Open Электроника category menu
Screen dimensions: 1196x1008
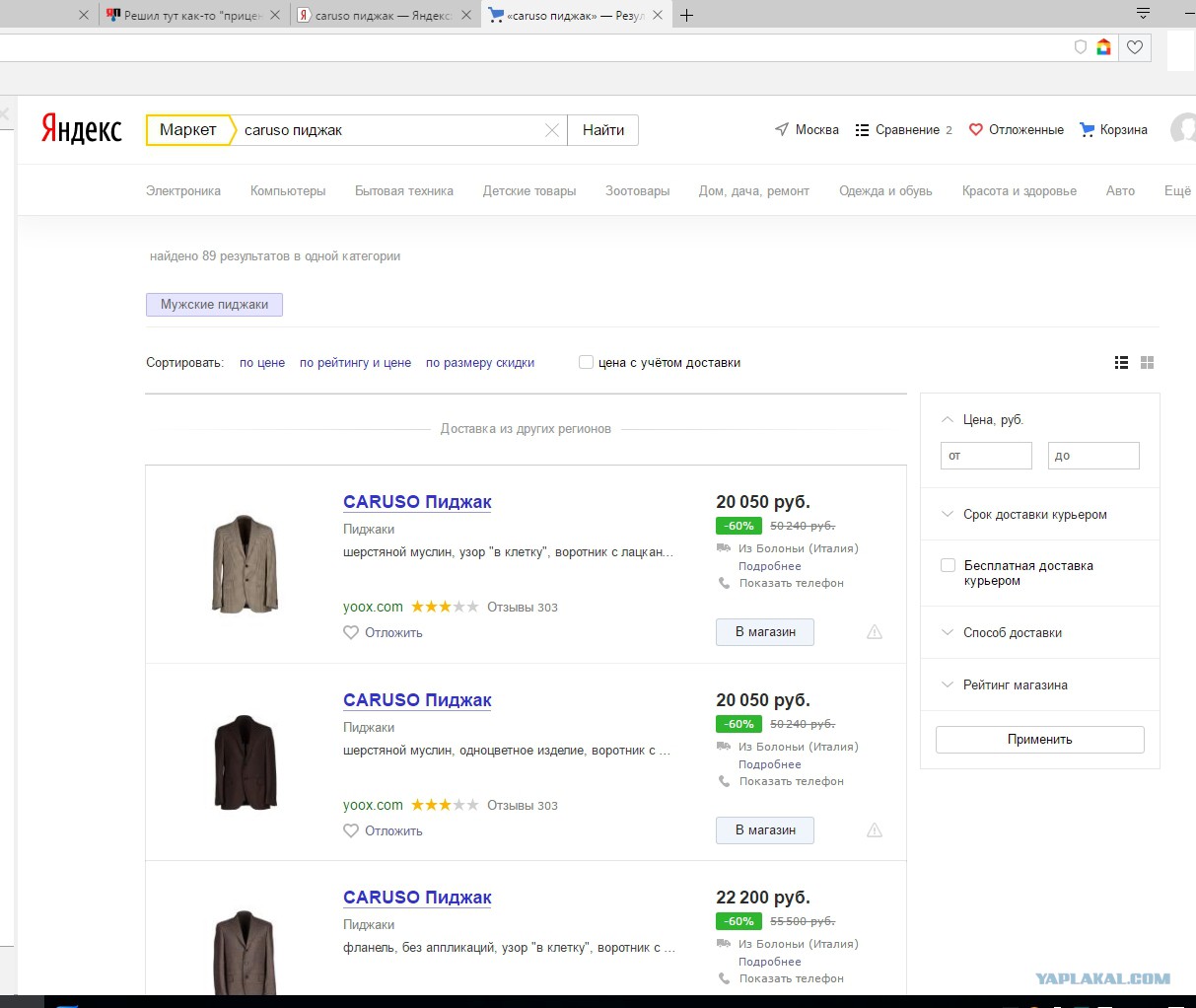[183, 191]
